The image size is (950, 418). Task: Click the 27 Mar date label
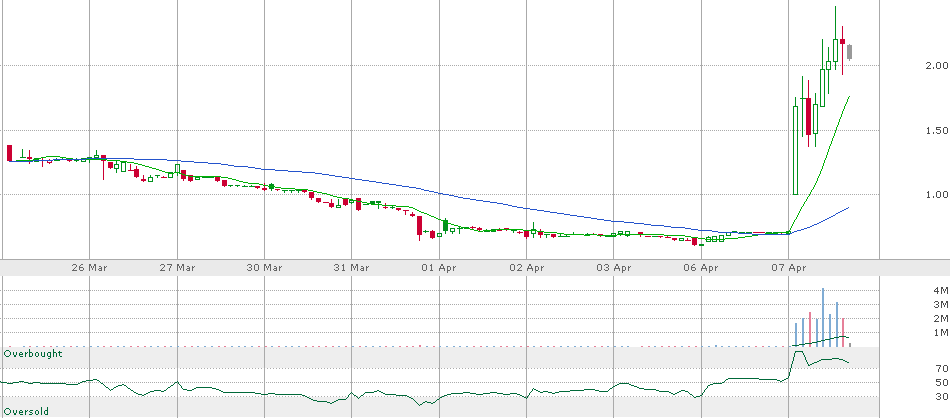pos(178,268)
